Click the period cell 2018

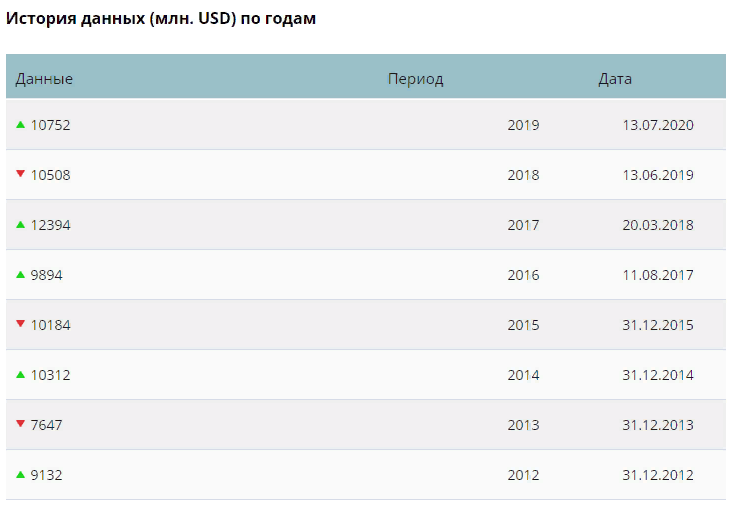click(x=523, y=175)
